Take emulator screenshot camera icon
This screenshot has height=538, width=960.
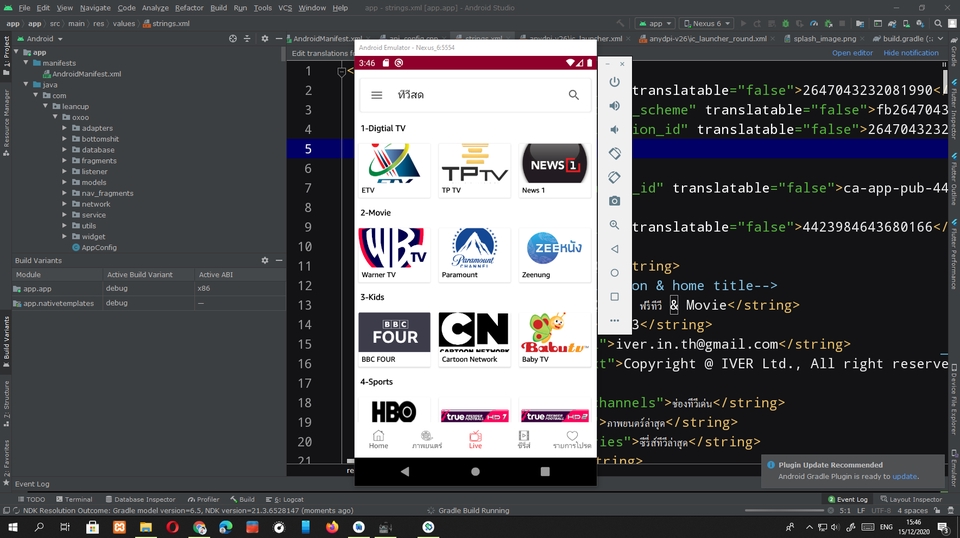[614, 201]
